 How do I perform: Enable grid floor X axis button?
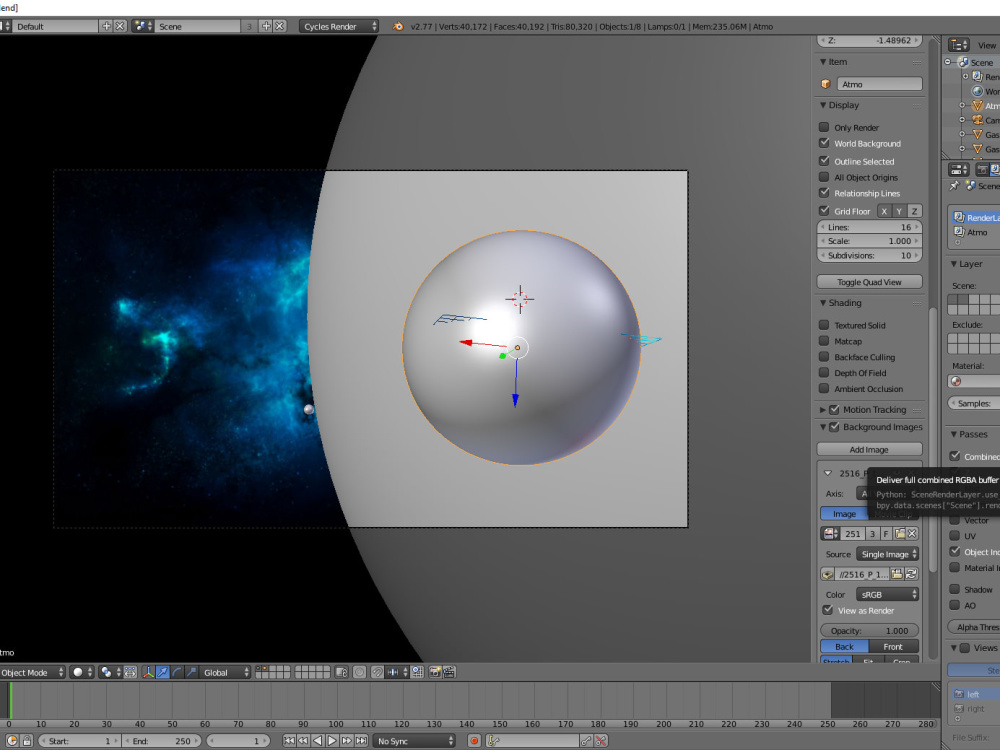click(884, 211)
